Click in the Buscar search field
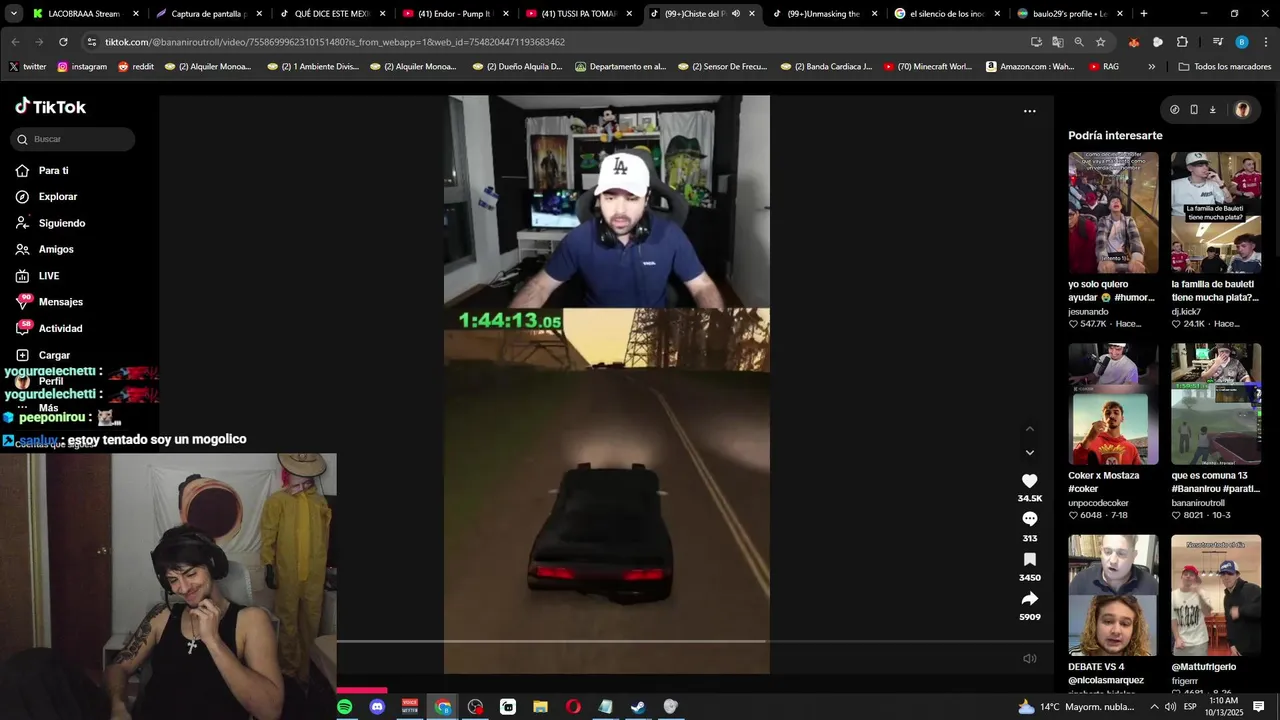The image size is (1280, 720). point(73,139)
